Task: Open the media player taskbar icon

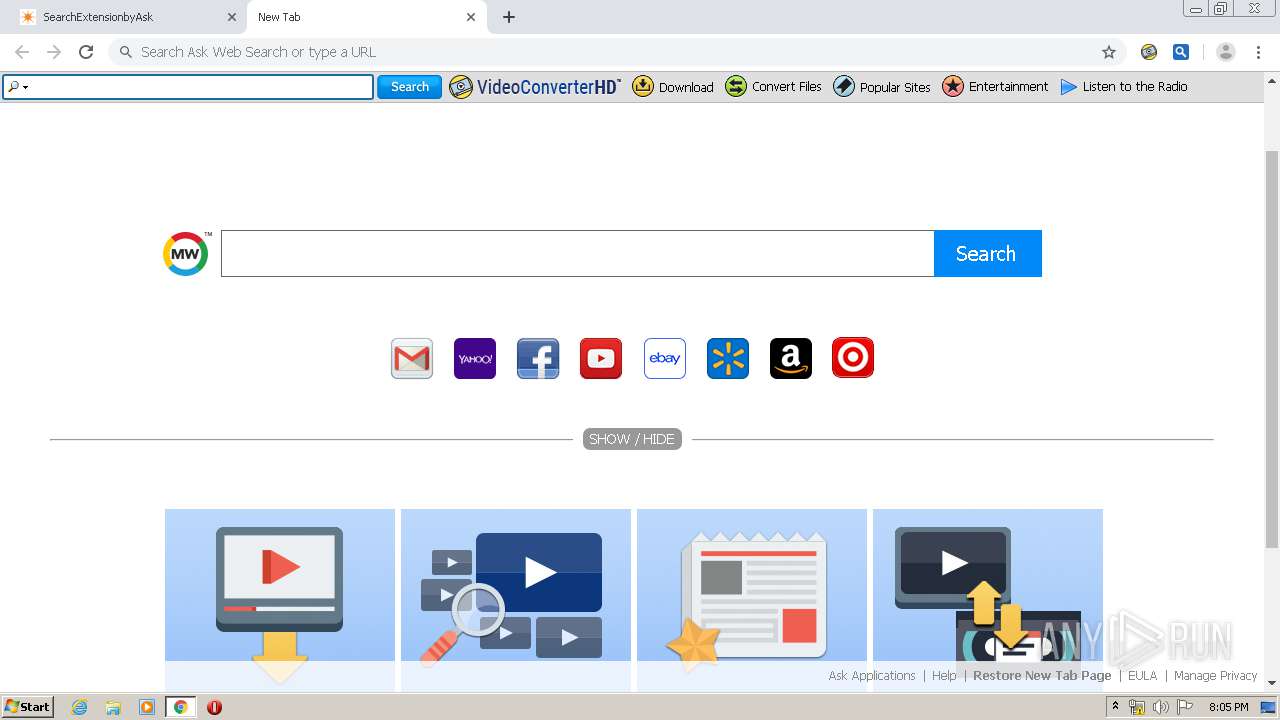Action: click(x=147, y=707)
